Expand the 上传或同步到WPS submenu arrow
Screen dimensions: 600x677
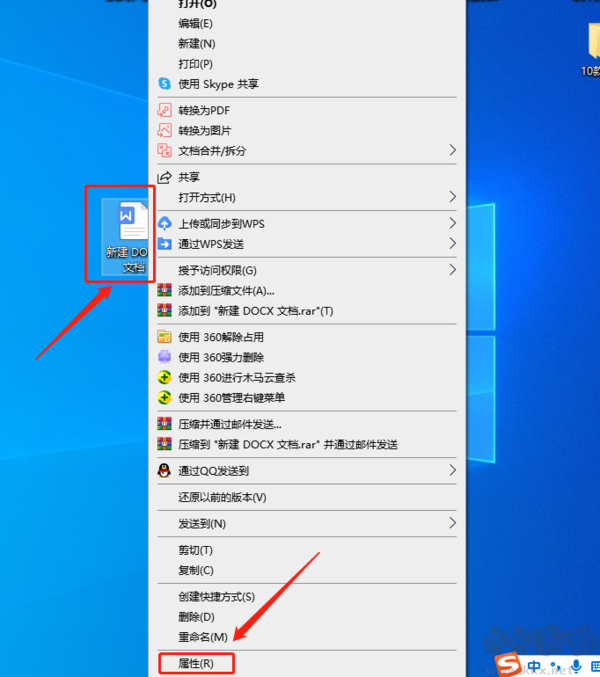click(452, 223)
